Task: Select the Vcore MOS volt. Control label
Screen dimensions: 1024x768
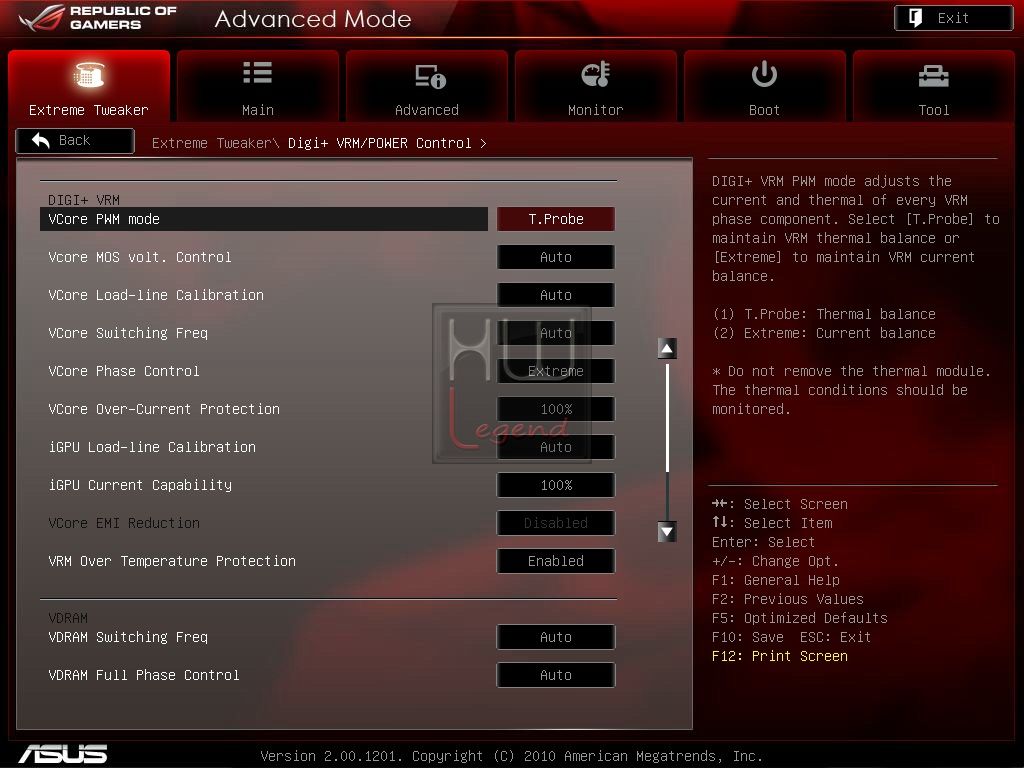Action: (140, 257)
